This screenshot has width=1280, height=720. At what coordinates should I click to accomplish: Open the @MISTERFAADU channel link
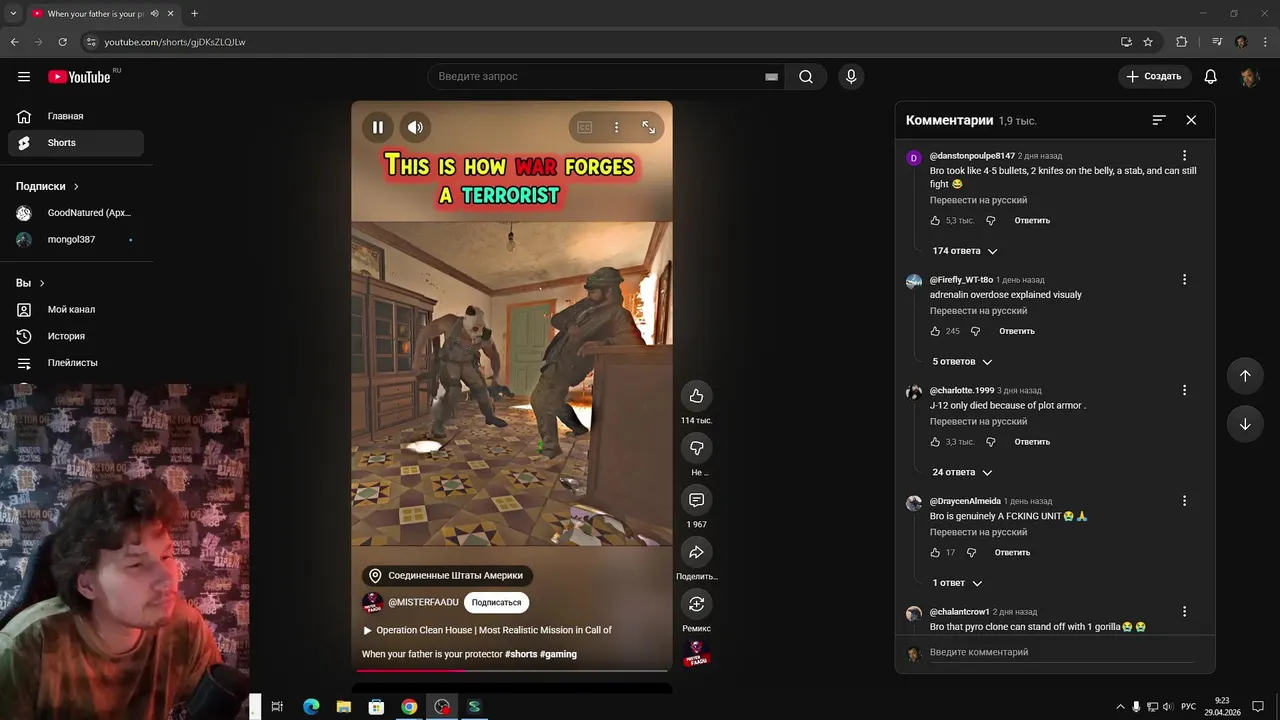pos(423,603)
